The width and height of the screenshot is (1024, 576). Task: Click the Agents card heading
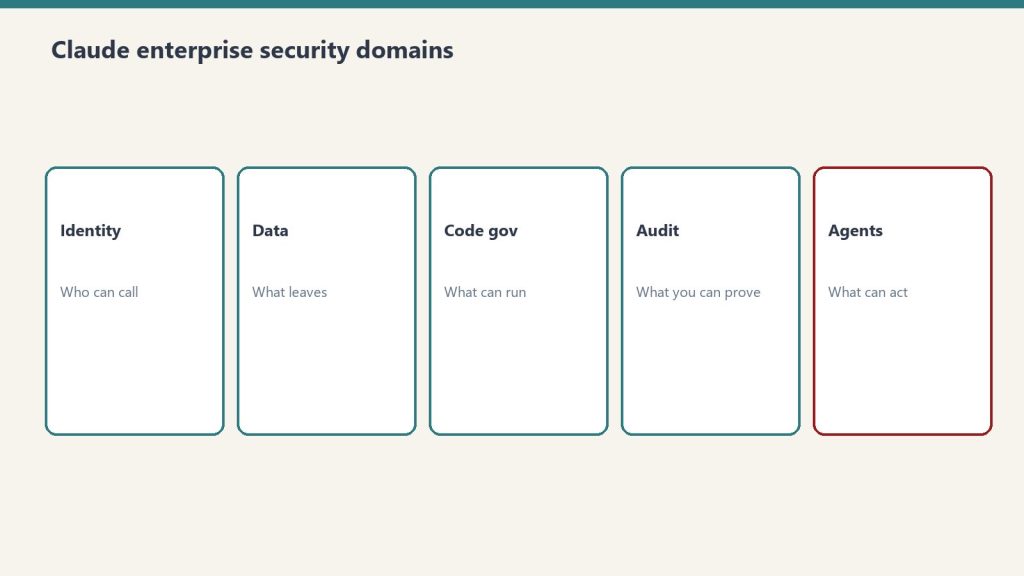(x=856, y=231)
